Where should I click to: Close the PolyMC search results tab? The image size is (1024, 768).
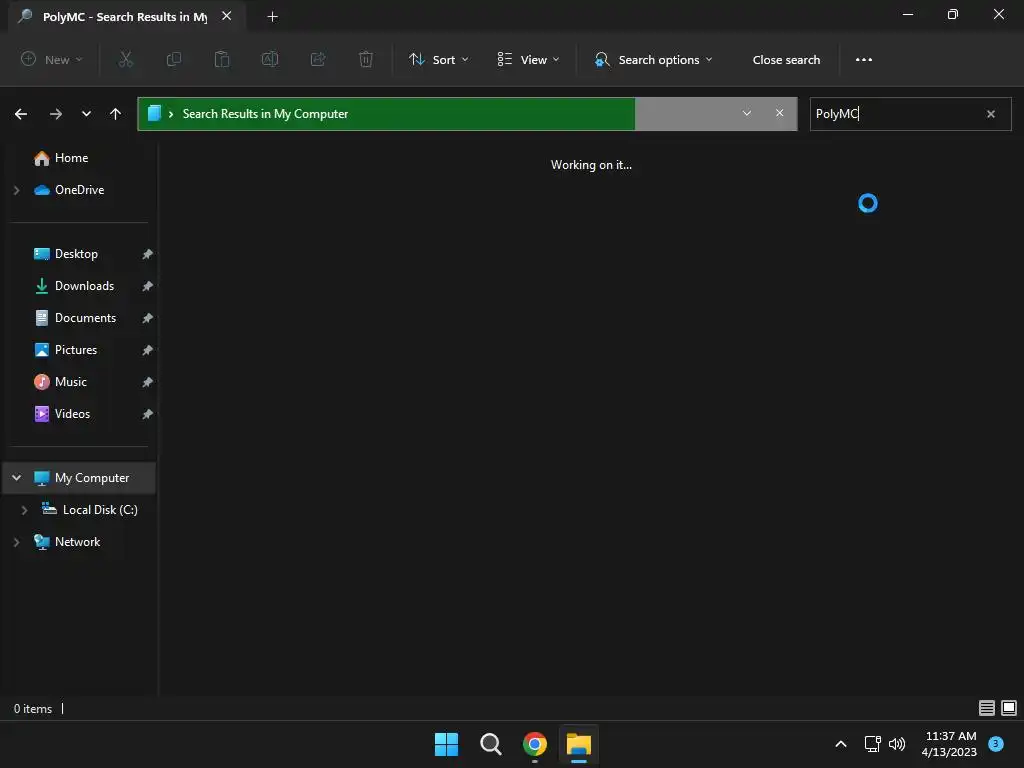click(227, 16)
